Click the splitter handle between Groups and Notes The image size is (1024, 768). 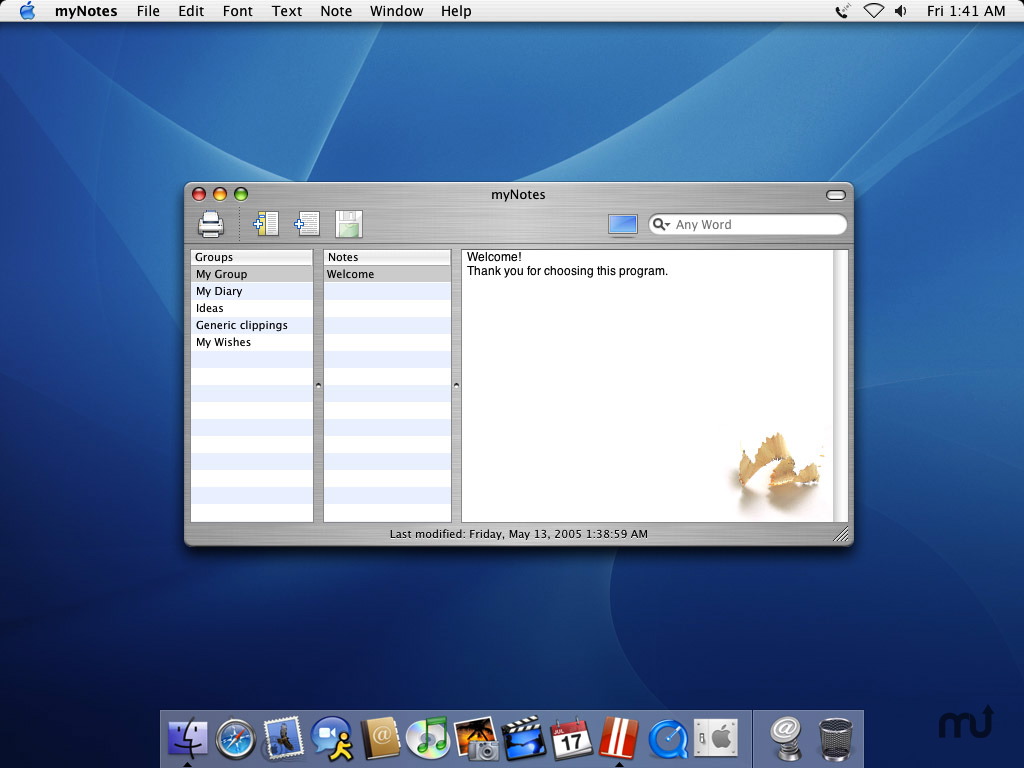tap(319, 385)
